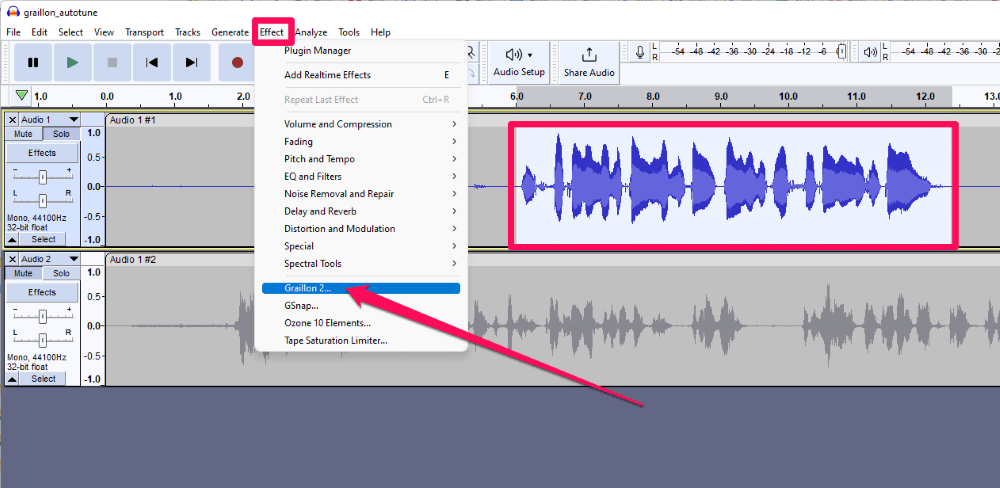Adjust the Audio 1 gain slider
The height and width of the screenshot is (488, 1000).
tap(43, 176)
